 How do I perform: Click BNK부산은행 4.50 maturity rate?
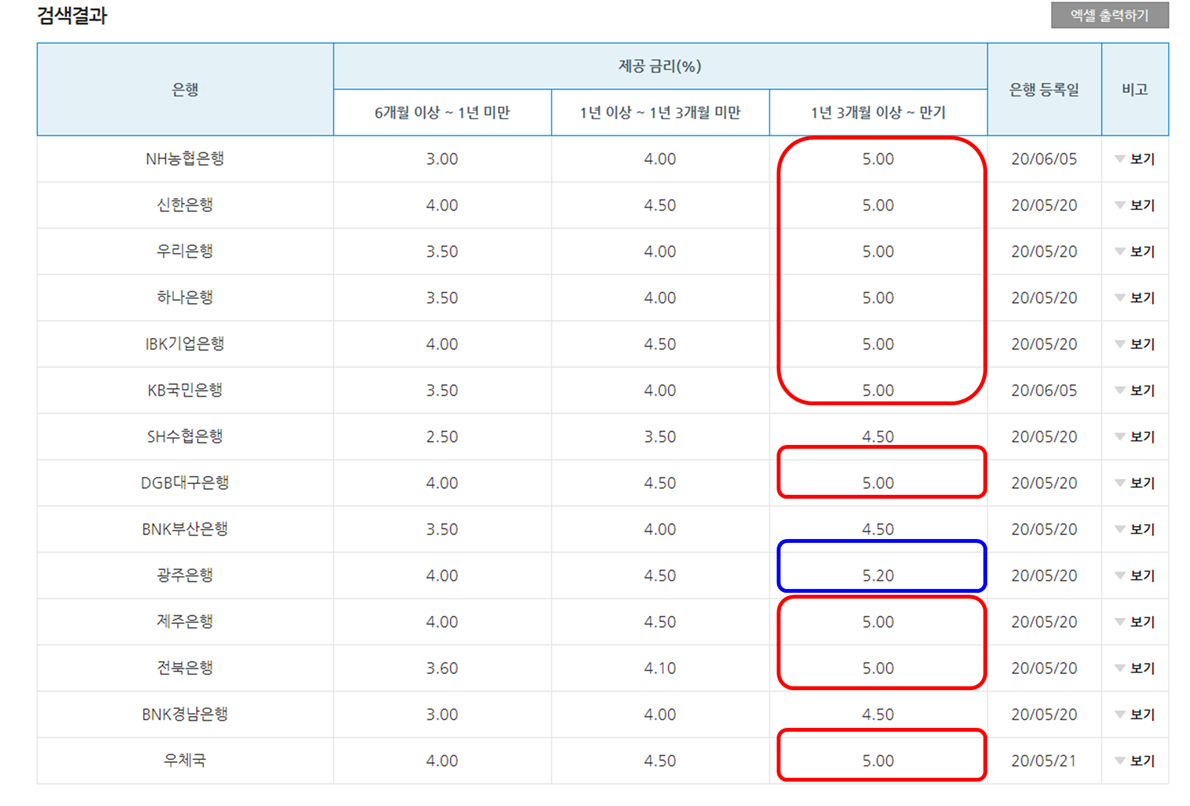(878, 529)
